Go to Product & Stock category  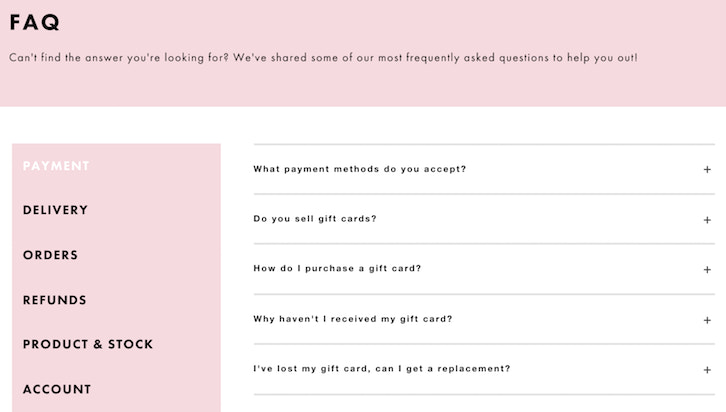pos(88,344)
